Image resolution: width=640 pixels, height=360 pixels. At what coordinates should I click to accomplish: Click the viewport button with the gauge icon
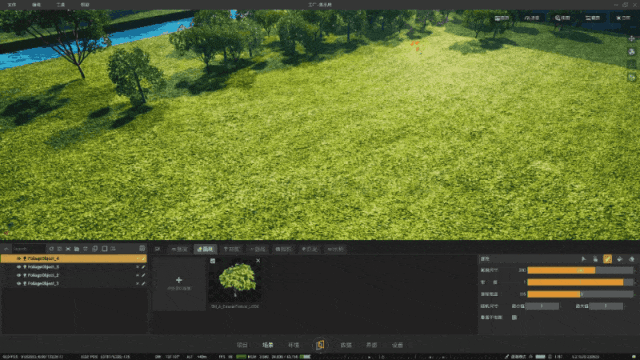(532, 18)
